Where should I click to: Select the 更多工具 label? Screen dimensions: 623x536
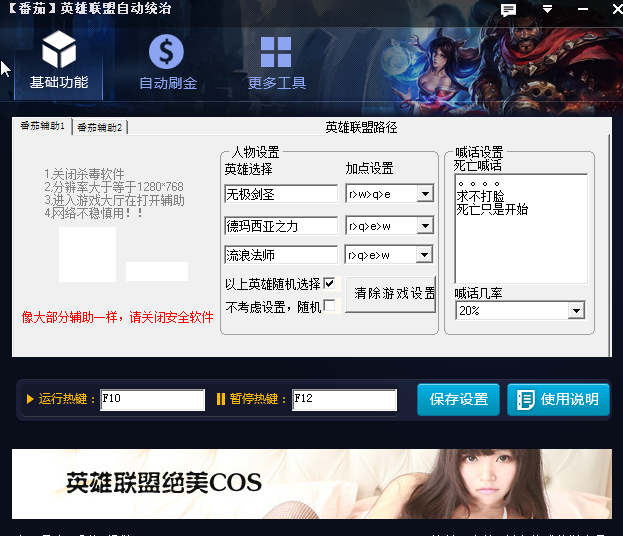click(277, 83)
